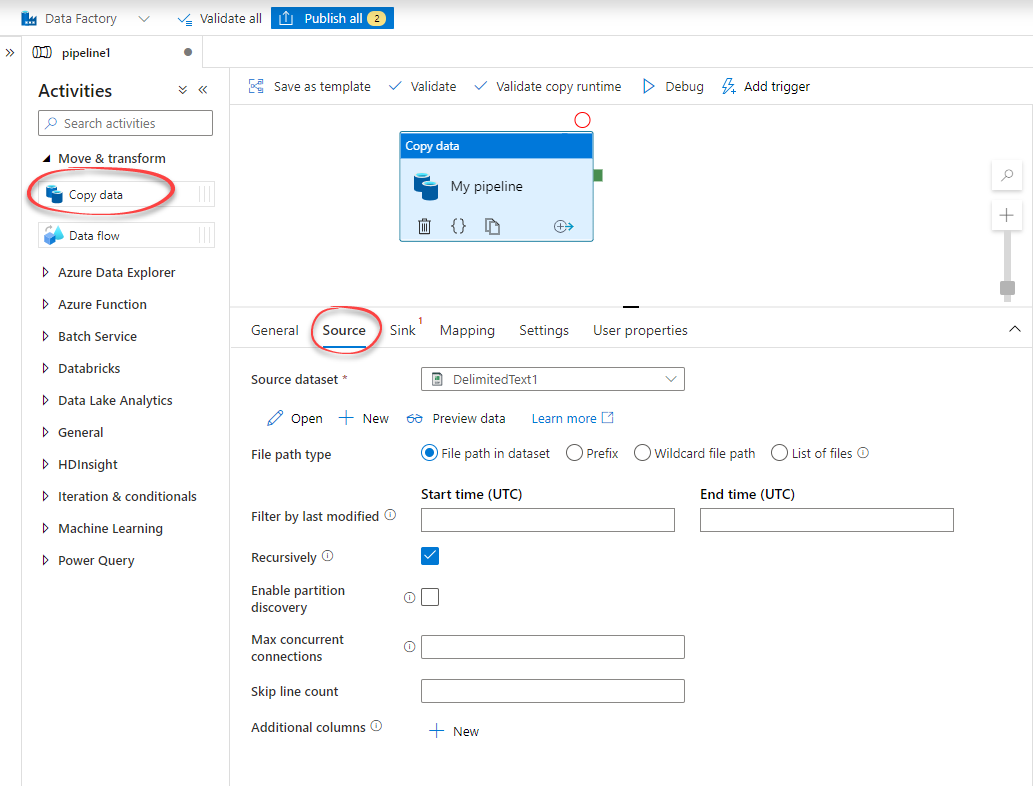Enable partition discovery checkbox
1033x786 pixels.
pos(430,597)
